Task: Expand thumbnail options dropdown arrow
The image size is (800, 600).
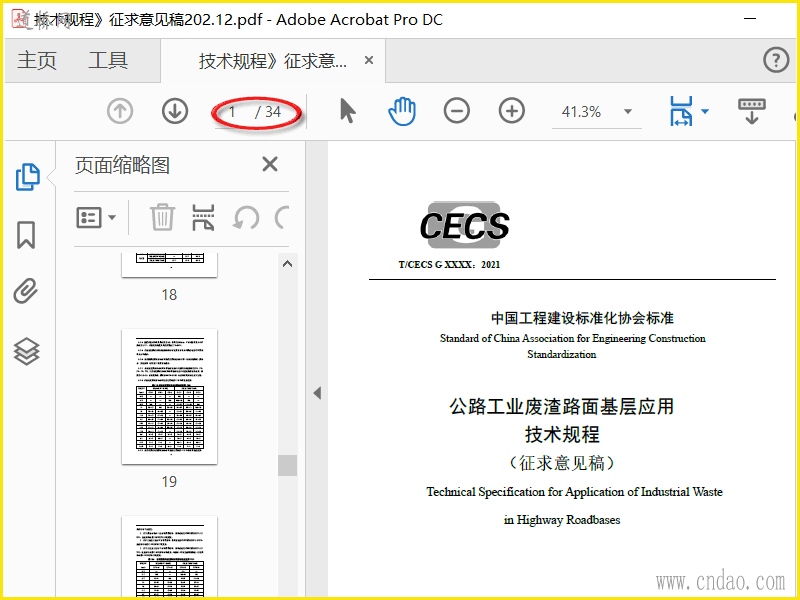Action: pos(112,218)
